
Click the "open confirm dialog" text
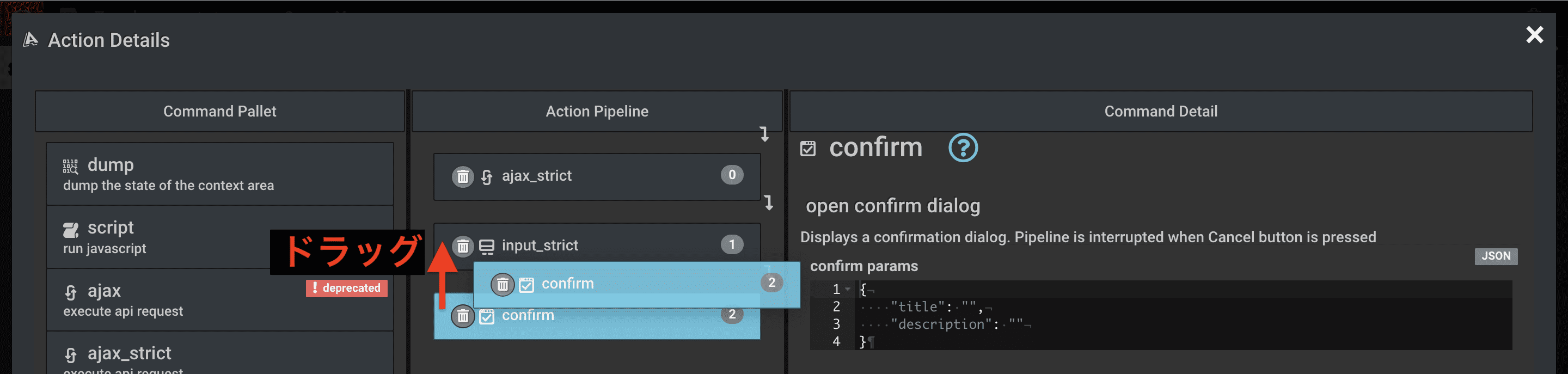click(x=892, y=206)
